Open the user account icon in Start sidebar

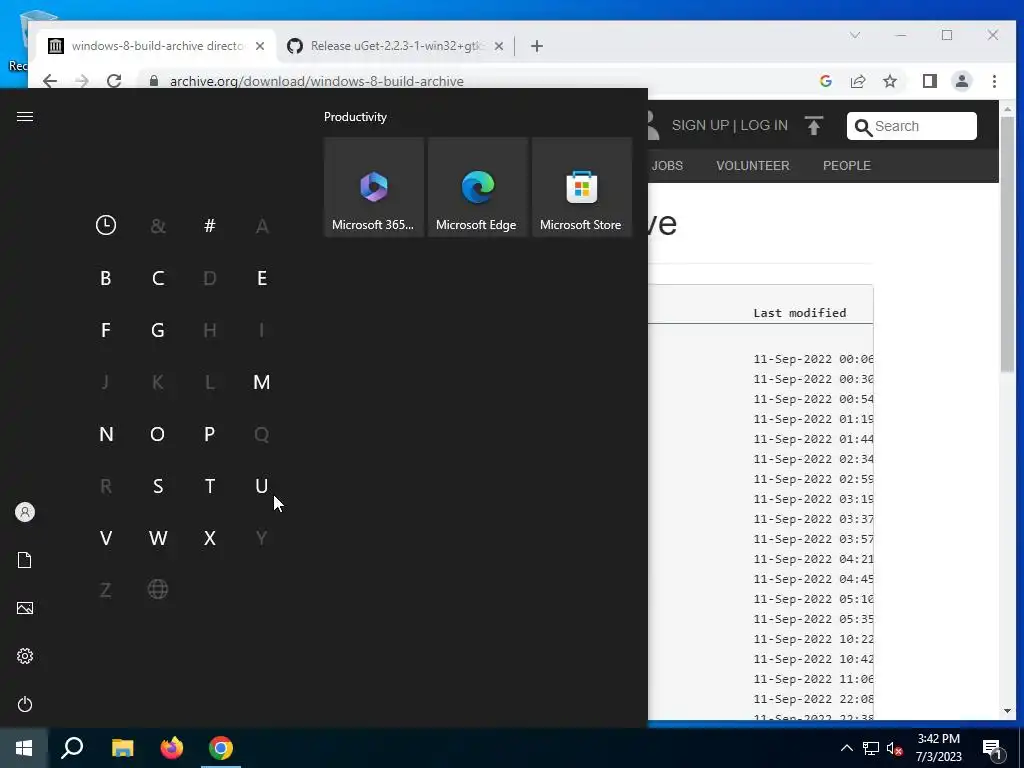pyautogui.click(x=25, y=512)
